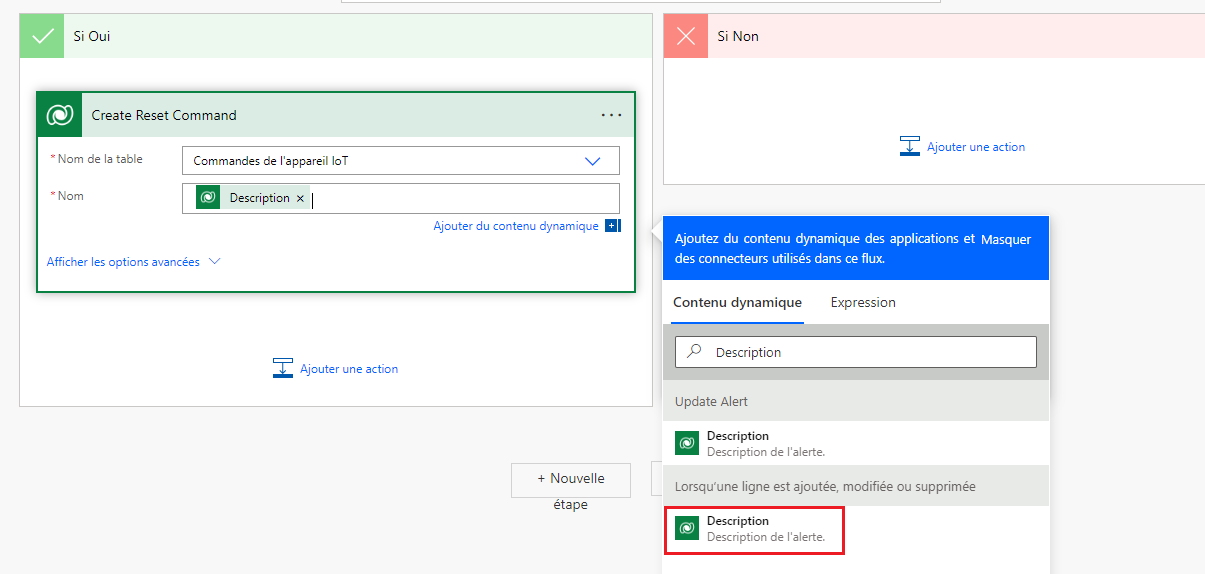1205x574 pixels.
Task: Click the Si Oui branch header
Action: 336,36
